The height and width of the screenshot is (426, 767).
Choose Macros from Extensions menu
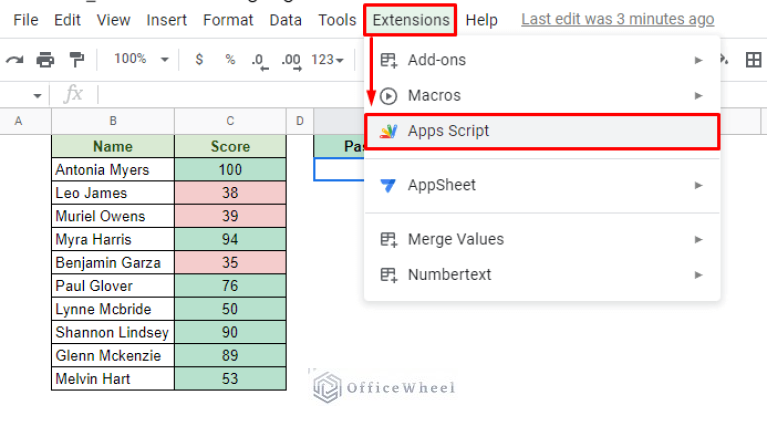click(x=542, y=95)
